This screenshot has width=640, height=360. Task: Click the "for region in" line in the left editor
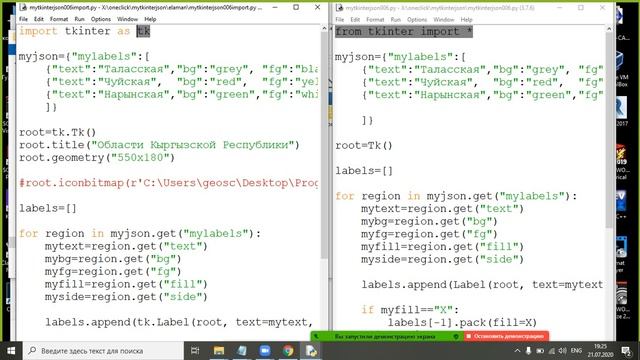click(x=140, y=234)
